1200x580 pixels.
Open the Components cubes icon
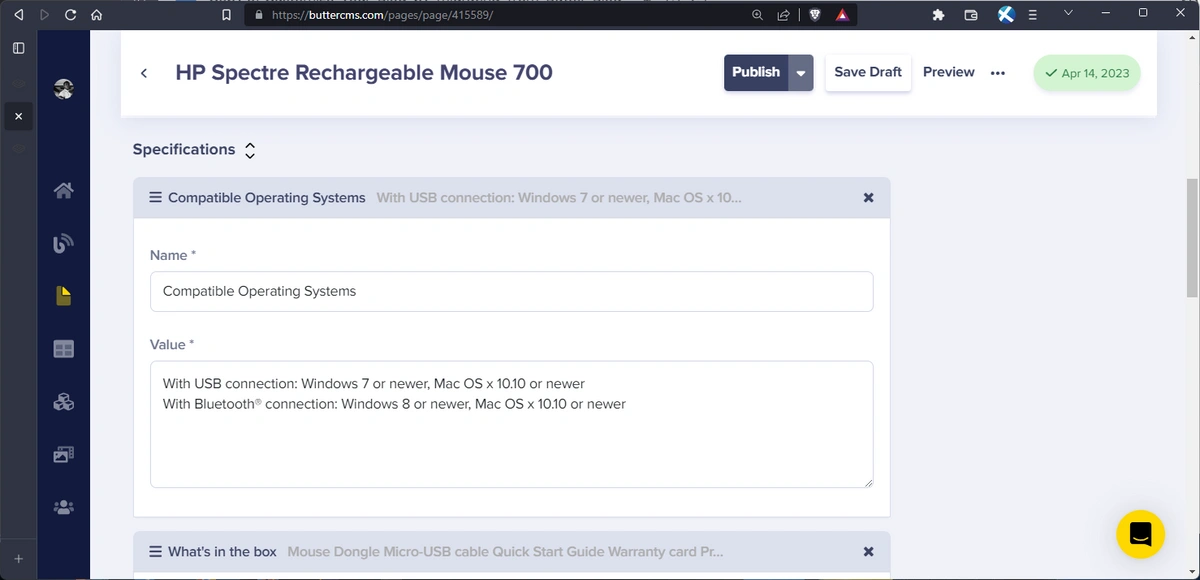(x=63, y=402)
